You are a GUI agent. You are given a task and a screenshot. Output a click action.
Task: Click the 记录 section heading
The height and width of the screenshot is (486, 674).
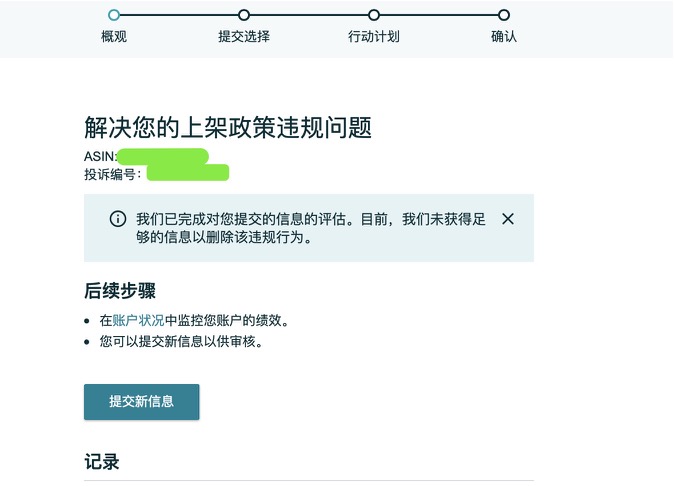click(102, 462)
